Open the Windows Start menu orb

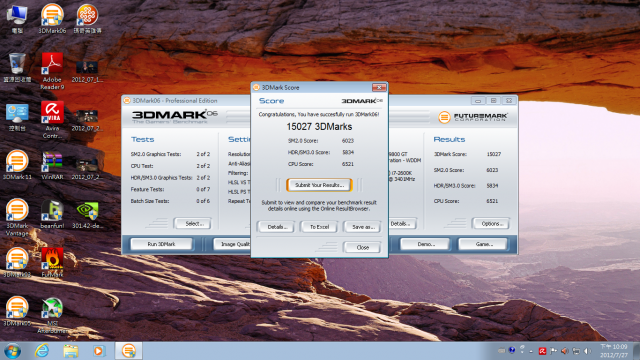(x=13, y=351)
